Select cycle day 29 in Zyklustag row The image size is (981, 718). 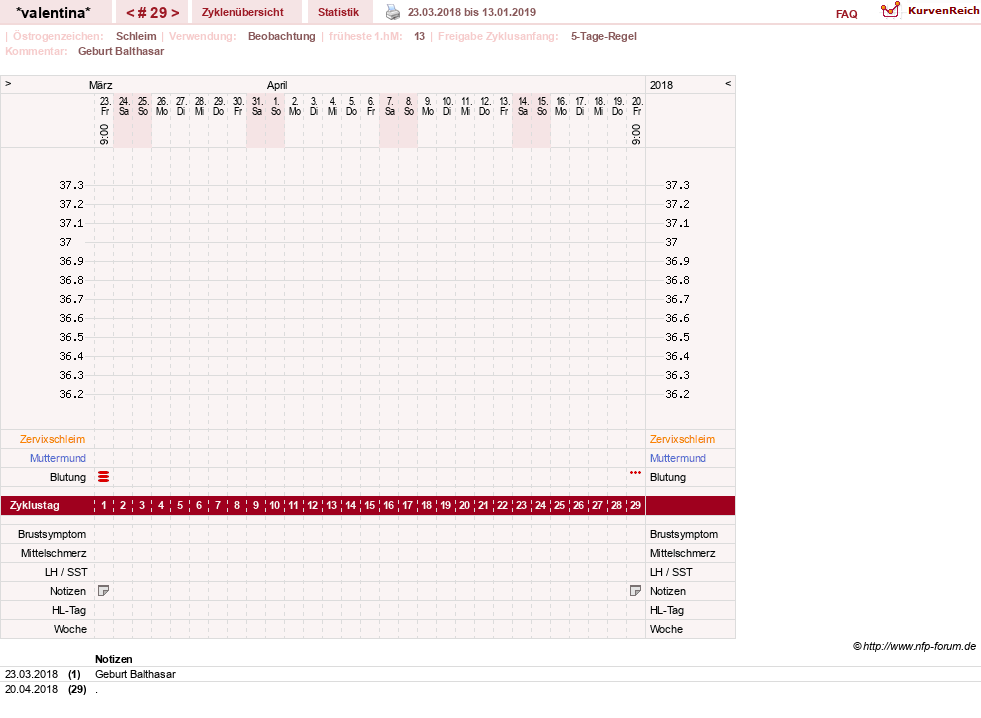click(x=635, y=505)
